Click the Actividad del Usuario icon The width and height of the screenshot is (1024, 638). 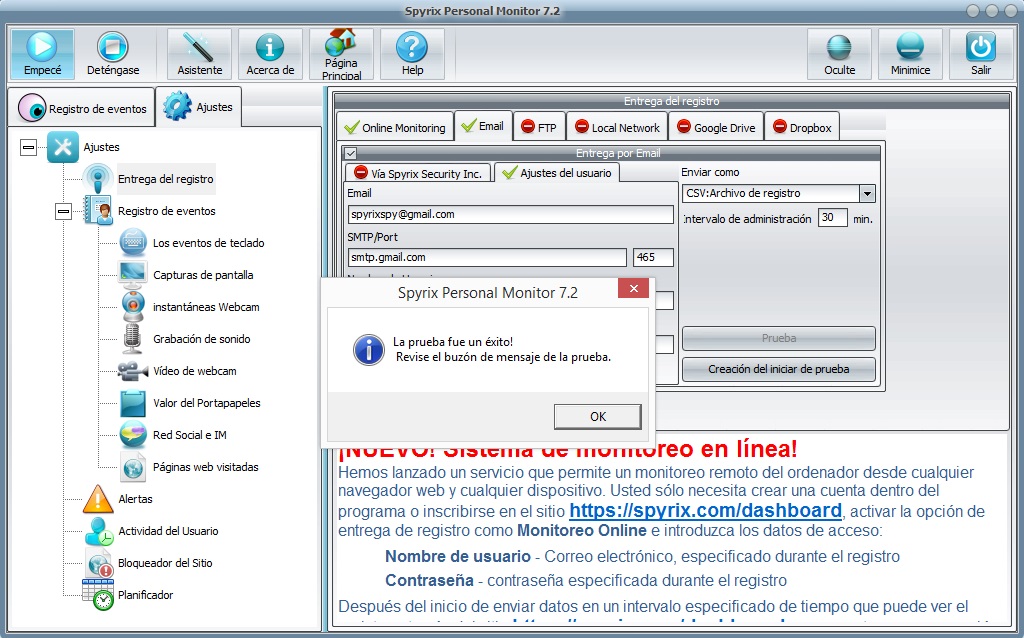[99, 531]
